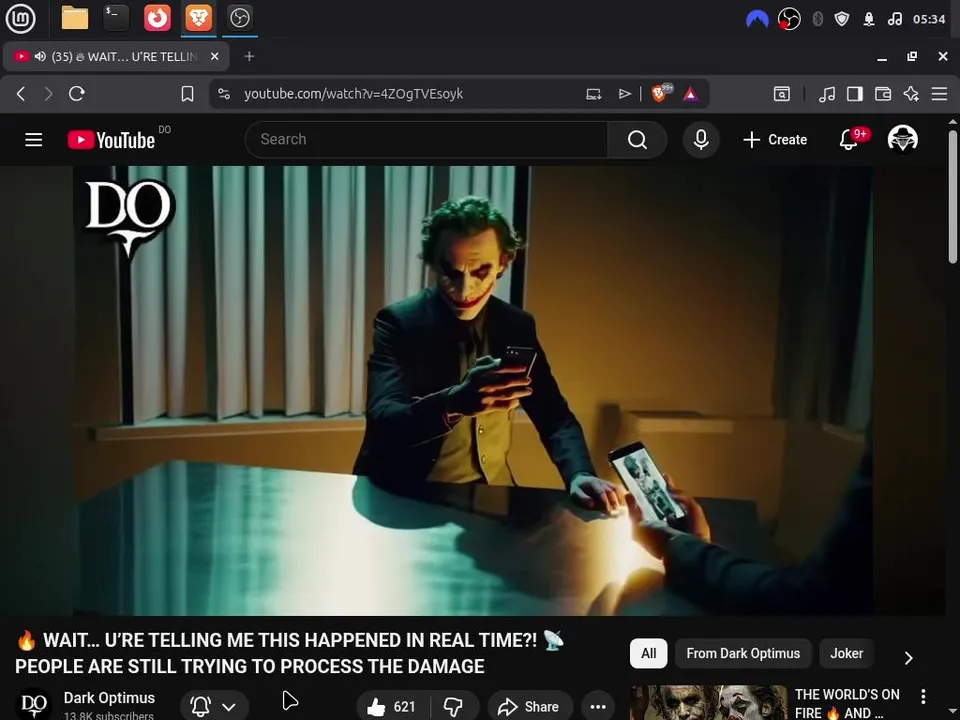960x720 pixels.
Task: Open options menu for recommended video
Action: coord(923,696)
